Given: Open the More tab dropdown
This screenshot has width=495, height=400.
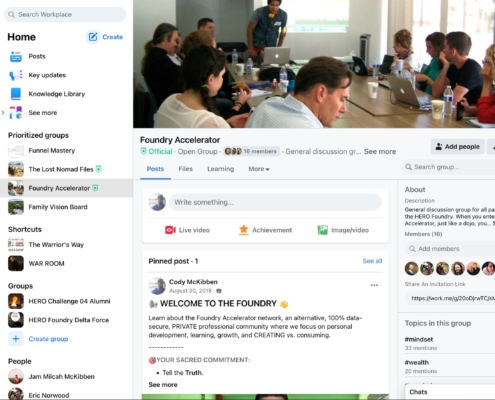Looking at the screenshot, I should pos(259,169).
